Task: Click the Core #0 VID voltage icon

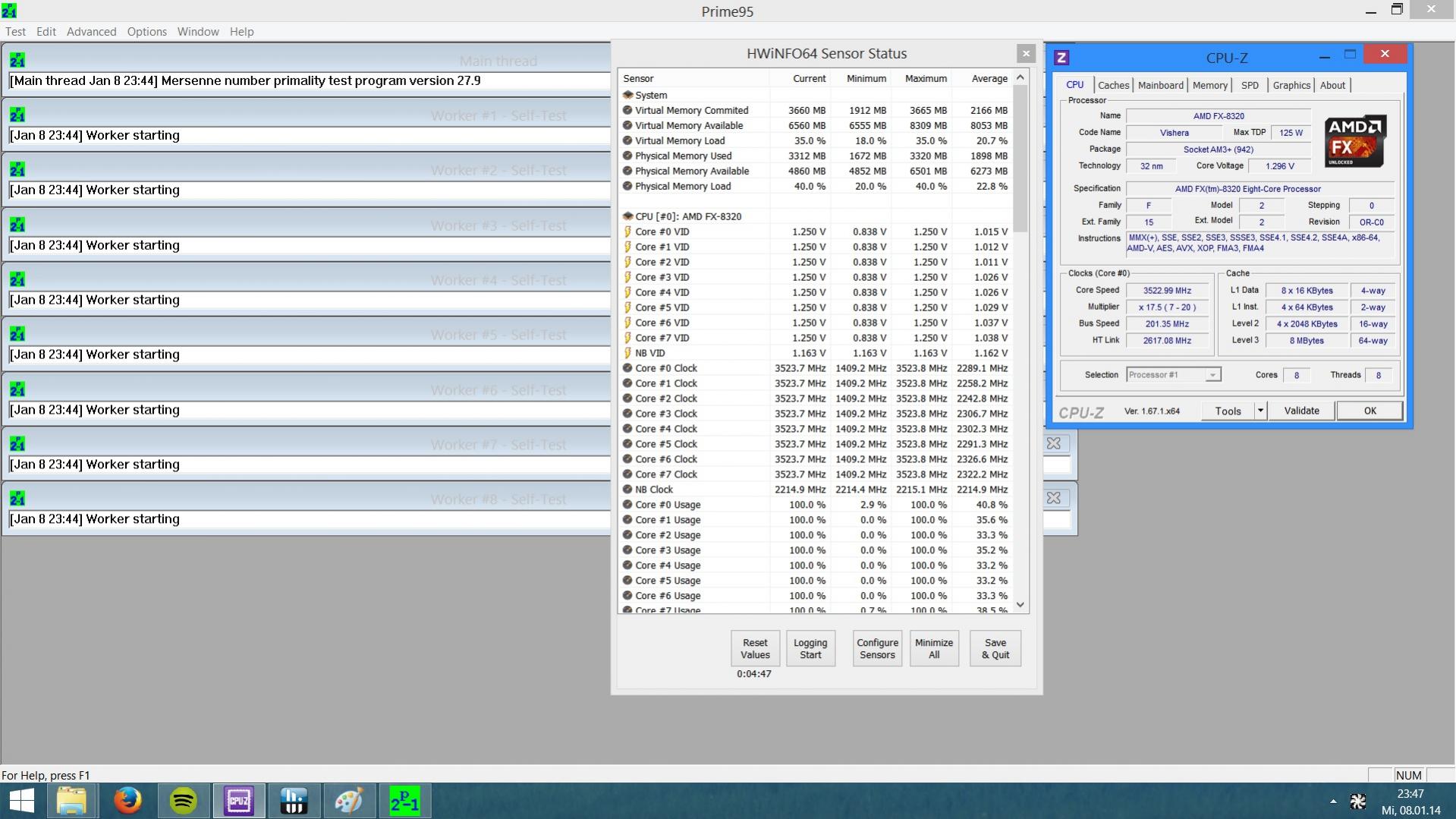Action: click(627, 232)
